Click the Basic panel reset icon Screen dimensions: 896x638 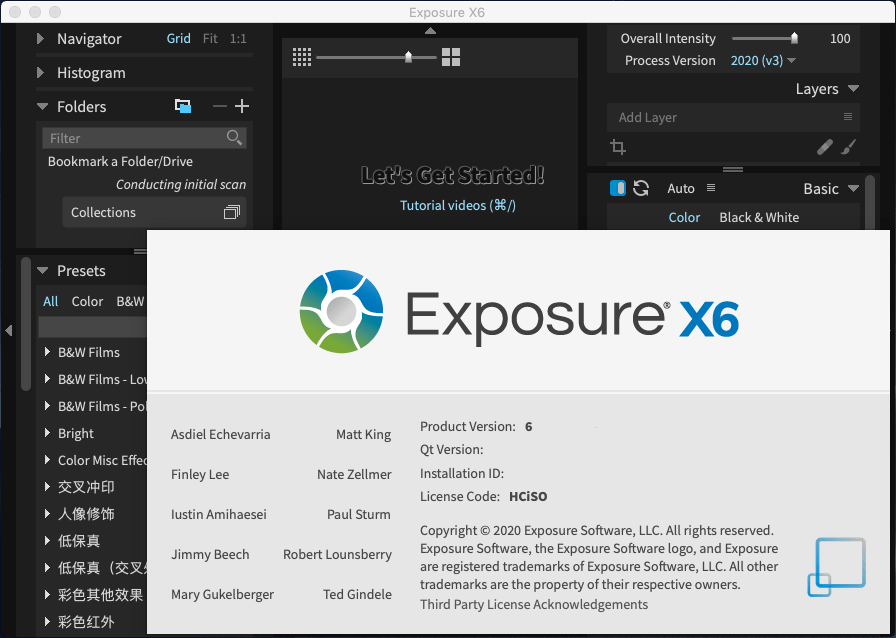[641, 188]
